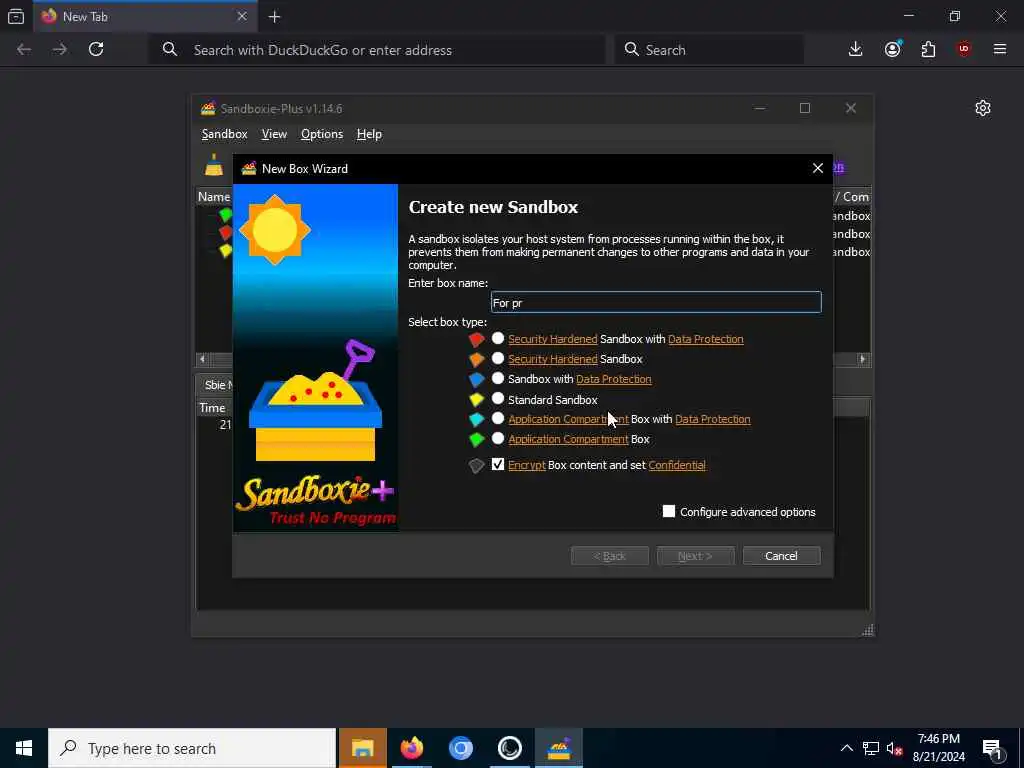Close the New Tab browser tab
The image size is (1024, 768).
242,16
